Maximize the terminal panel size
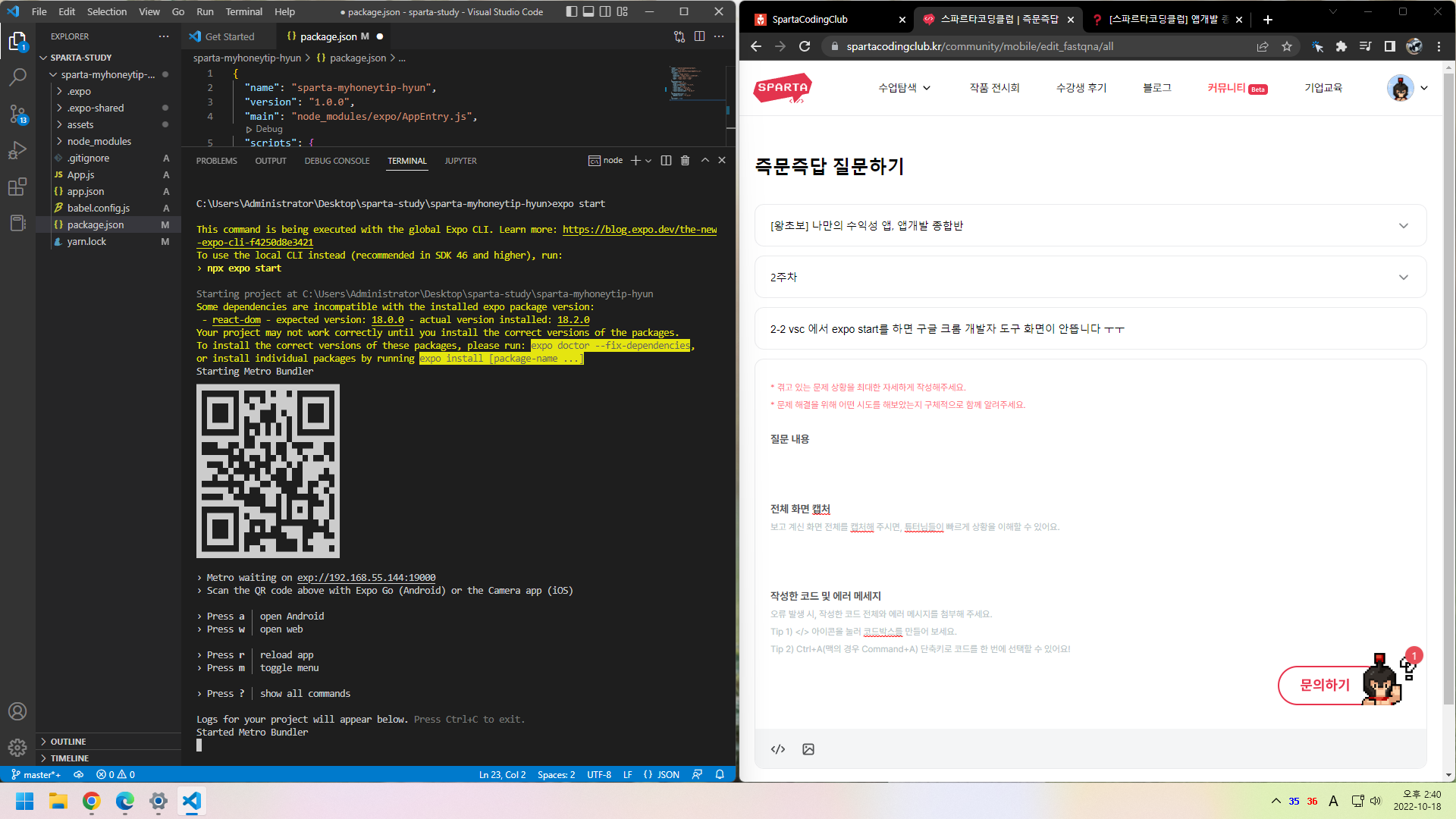 pos(705,161)
